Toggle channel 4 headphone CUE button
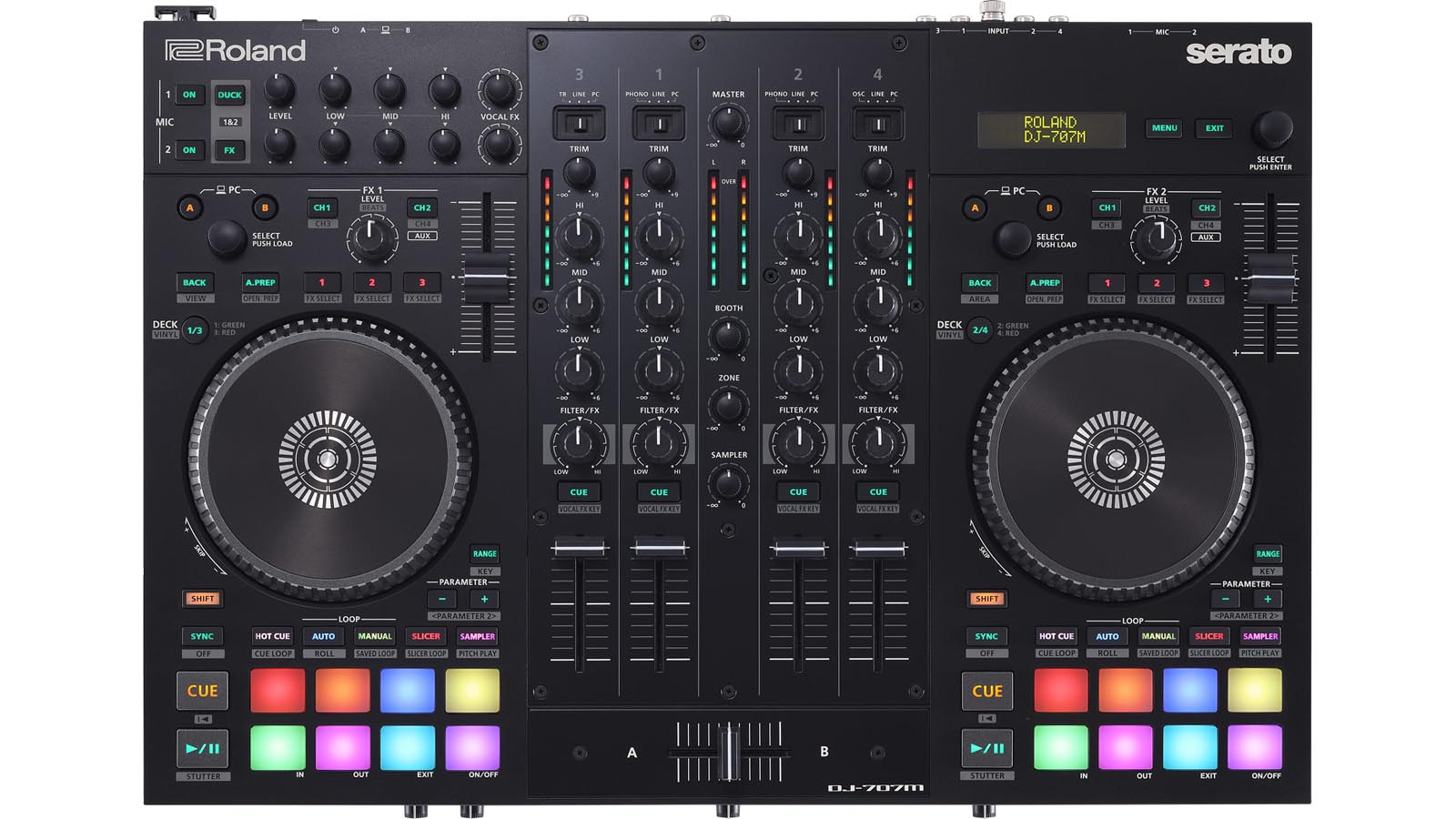 pyautogui.click(x=878, y=492)
